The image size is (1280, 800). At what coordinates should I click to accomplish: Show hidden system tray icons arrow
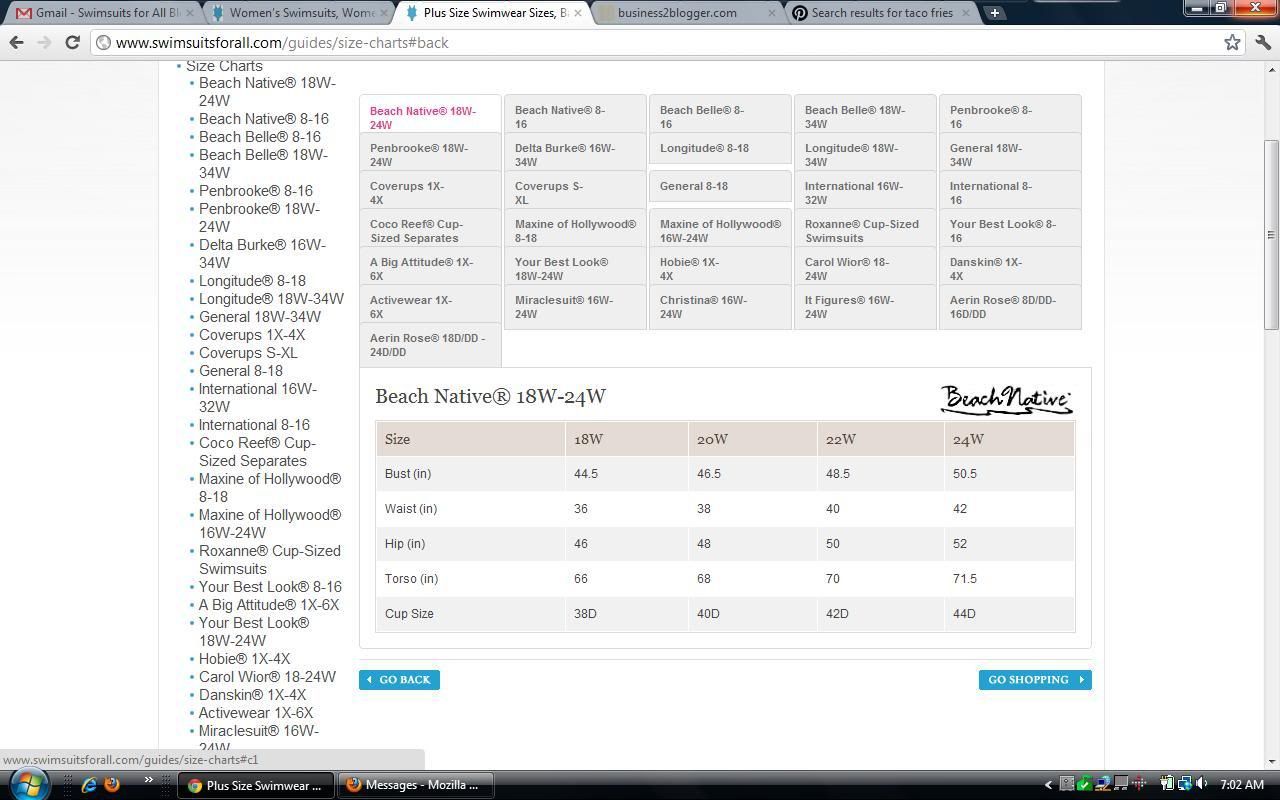pyautogui.click(x=1048, y=785)
